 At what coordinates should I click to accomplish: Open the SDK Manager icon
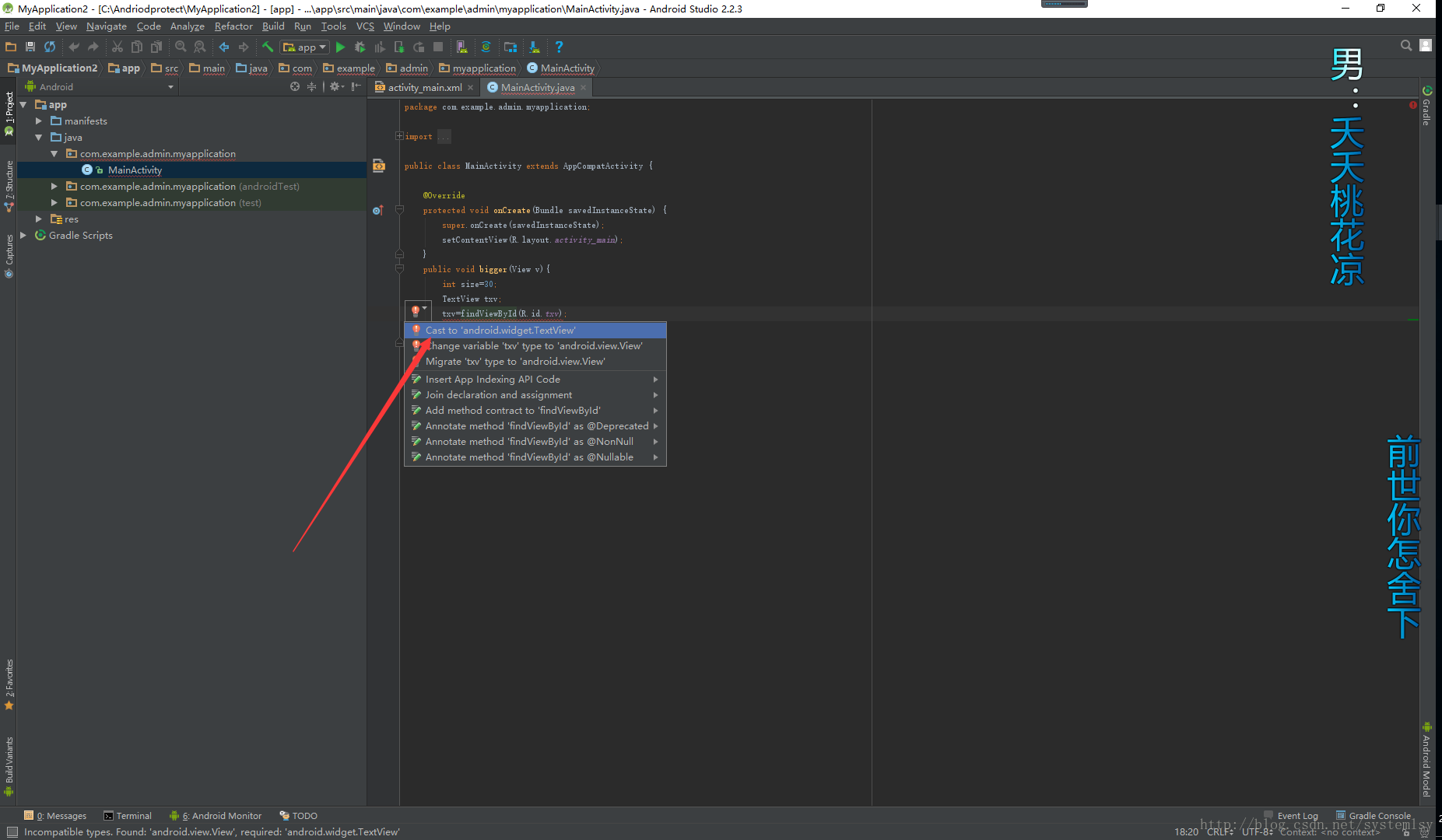[535, 47]
